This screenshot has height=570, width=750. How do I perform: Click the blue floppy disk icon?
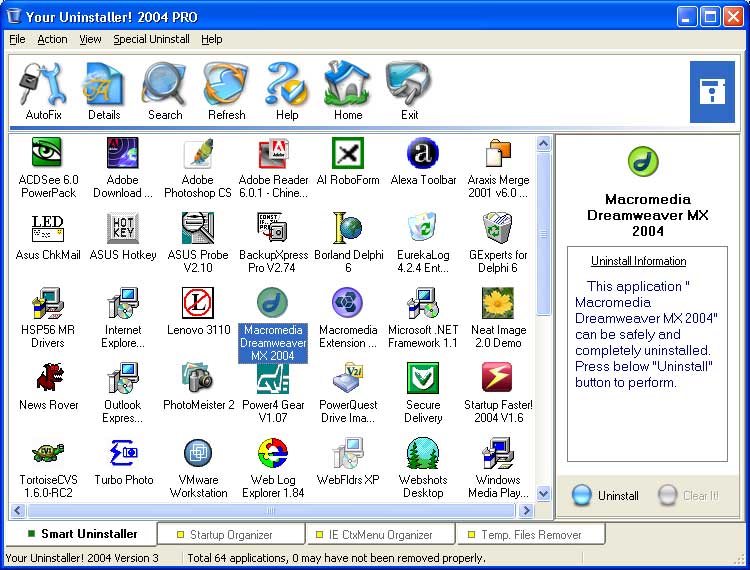click(x=712, y=91)
